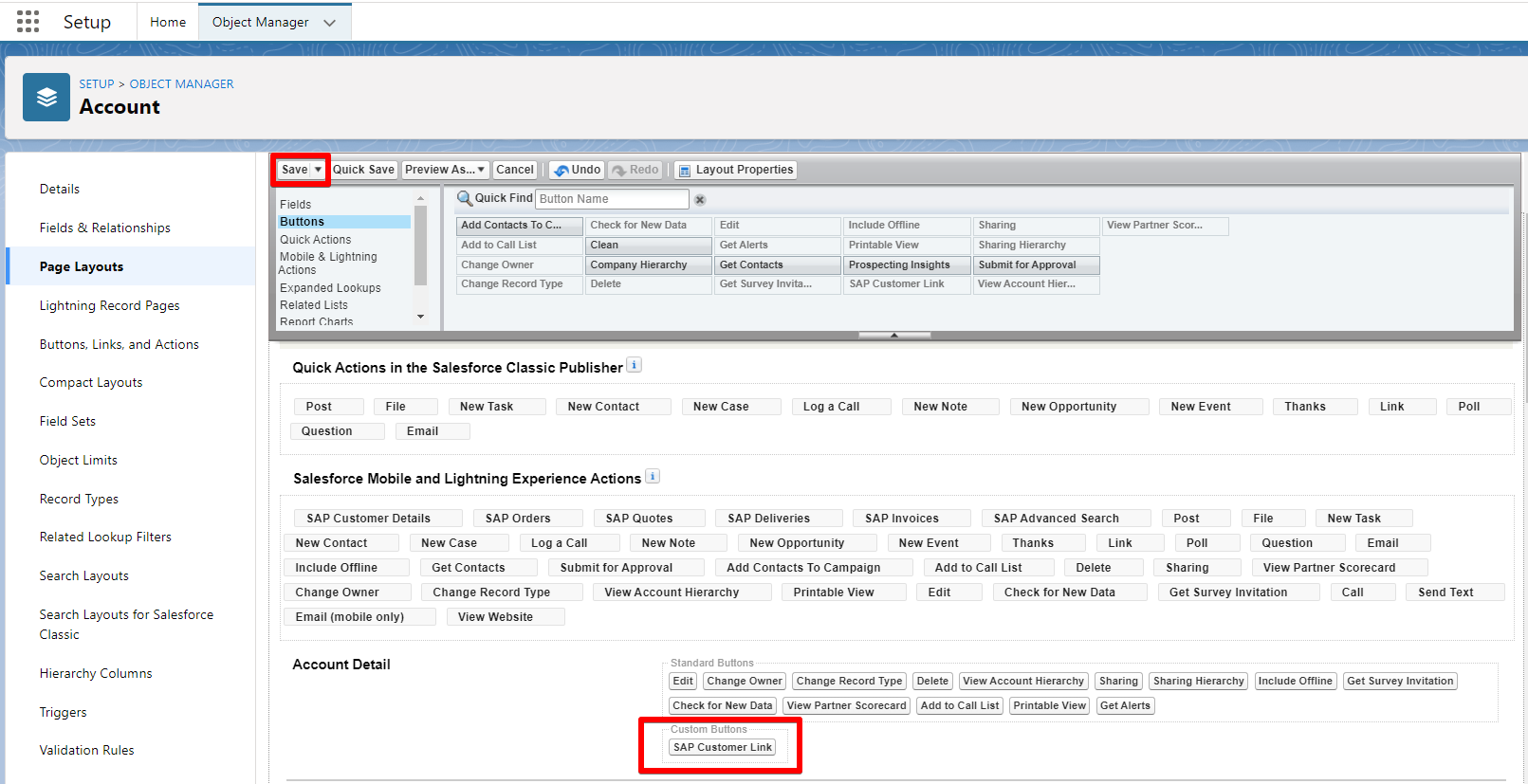
Task: Clear the Quick Find search box
Action: (700, 200)
